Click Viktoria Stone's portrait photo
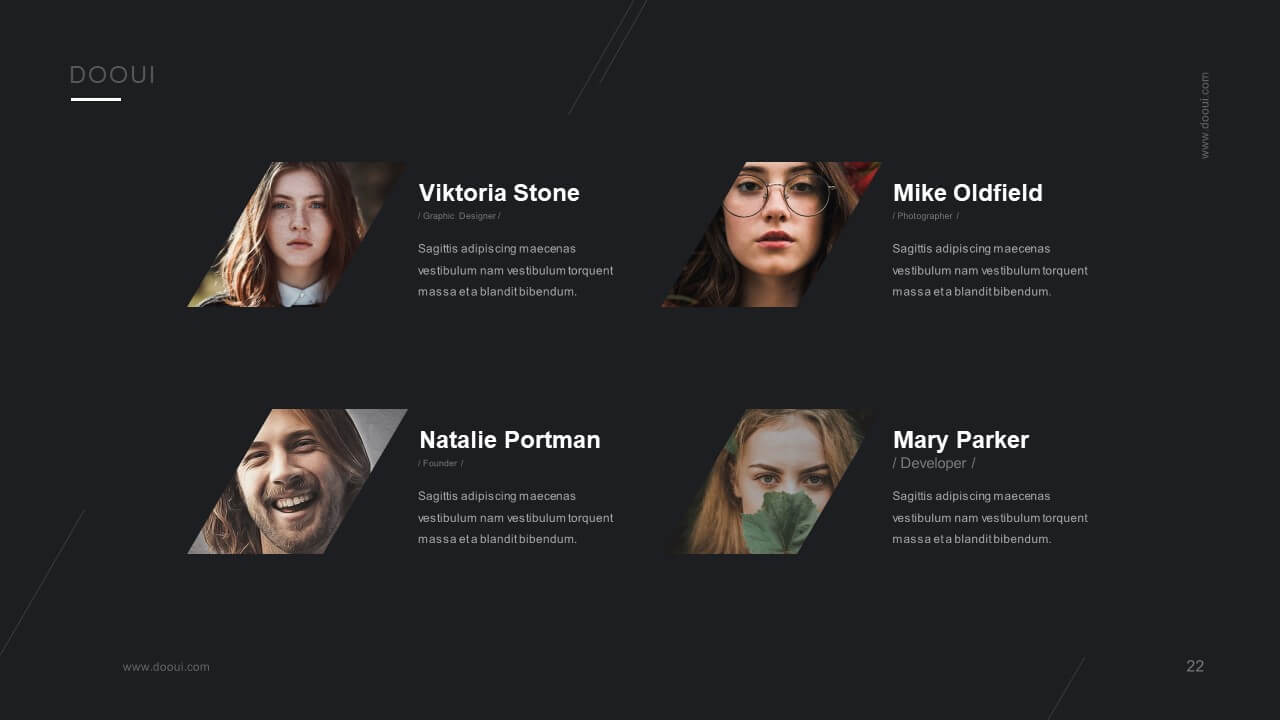Image resolution: width=1280 pixels, height=720 pixels. (x=297, y=234)
